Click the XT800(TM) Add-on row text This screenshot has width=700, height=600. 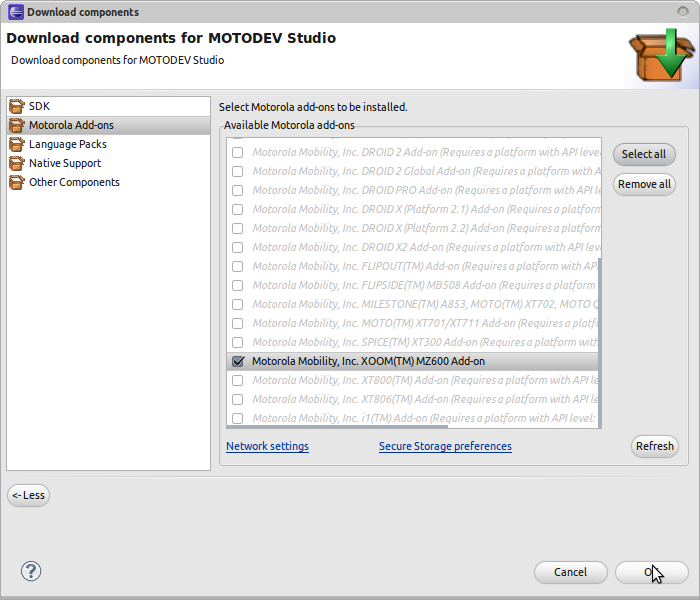pyautogui.click(x=425, y=380)
